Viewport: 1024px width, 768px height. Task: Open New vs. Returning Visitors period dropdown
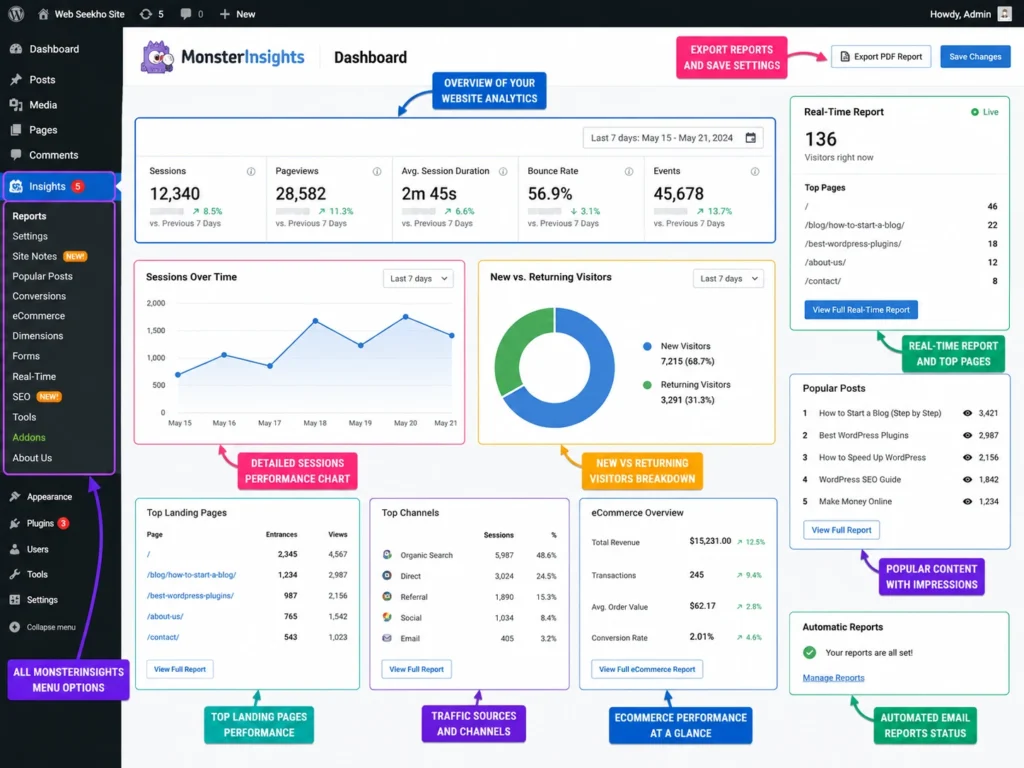[728, 279]
